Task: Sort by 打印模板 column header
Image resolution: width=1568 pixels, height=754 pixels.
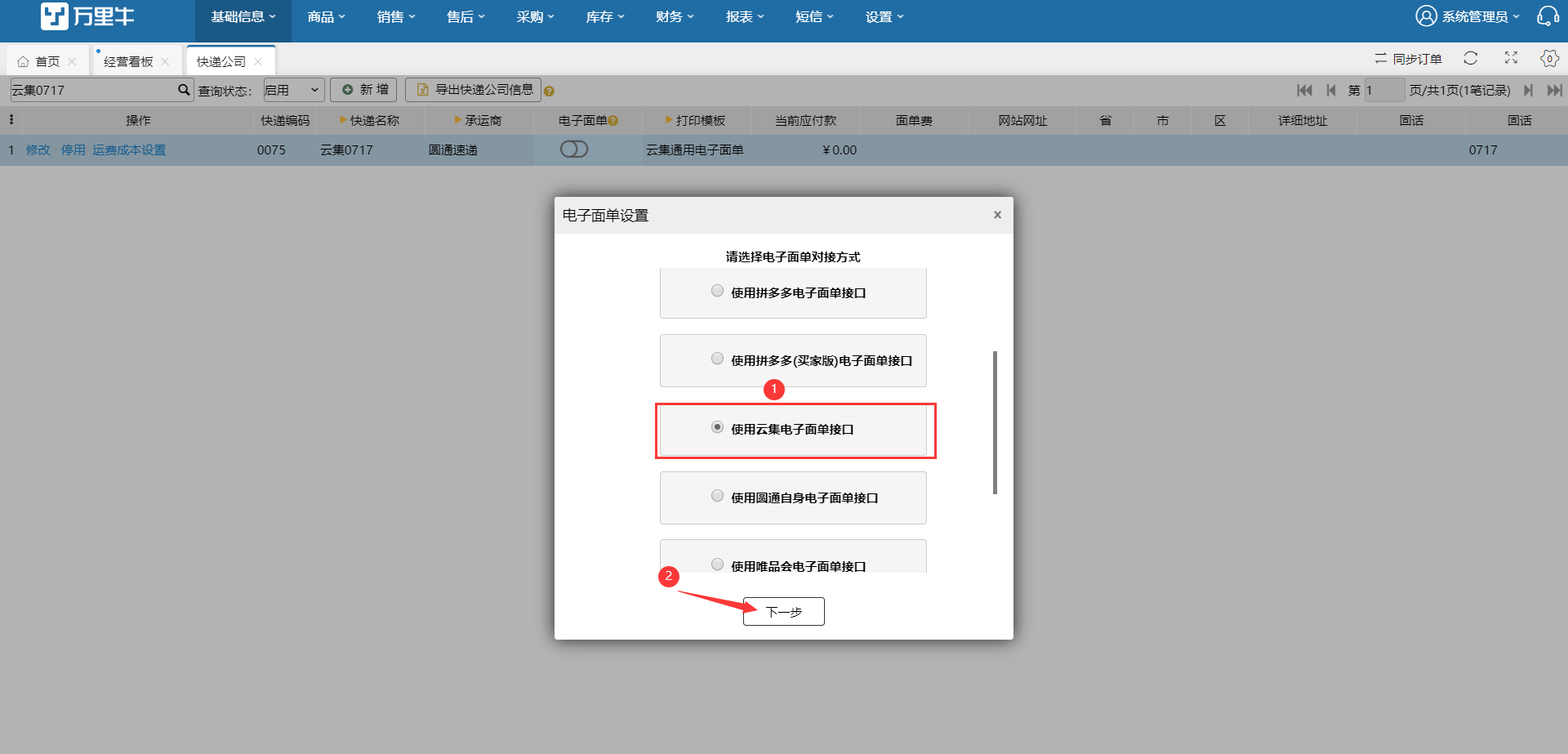Action: tap(696, 121)
